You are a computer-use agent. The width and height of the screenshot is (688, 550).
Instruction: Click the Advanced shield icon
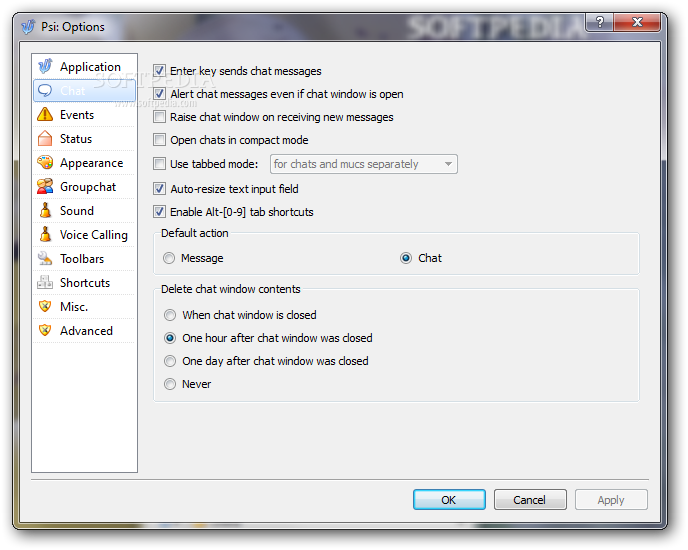(x=45, y=330)
